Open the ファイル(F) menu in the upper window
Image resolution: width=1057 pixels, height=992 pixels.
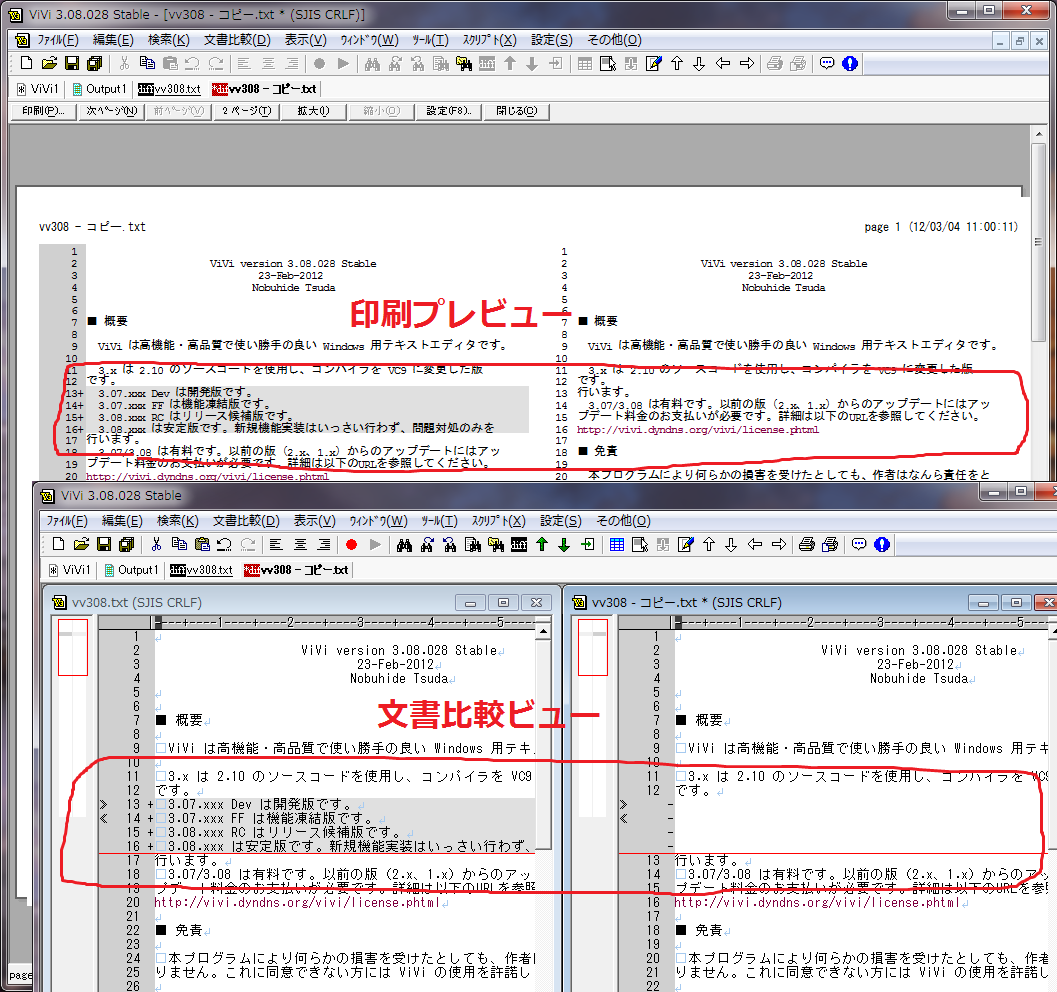click(58, 40)
